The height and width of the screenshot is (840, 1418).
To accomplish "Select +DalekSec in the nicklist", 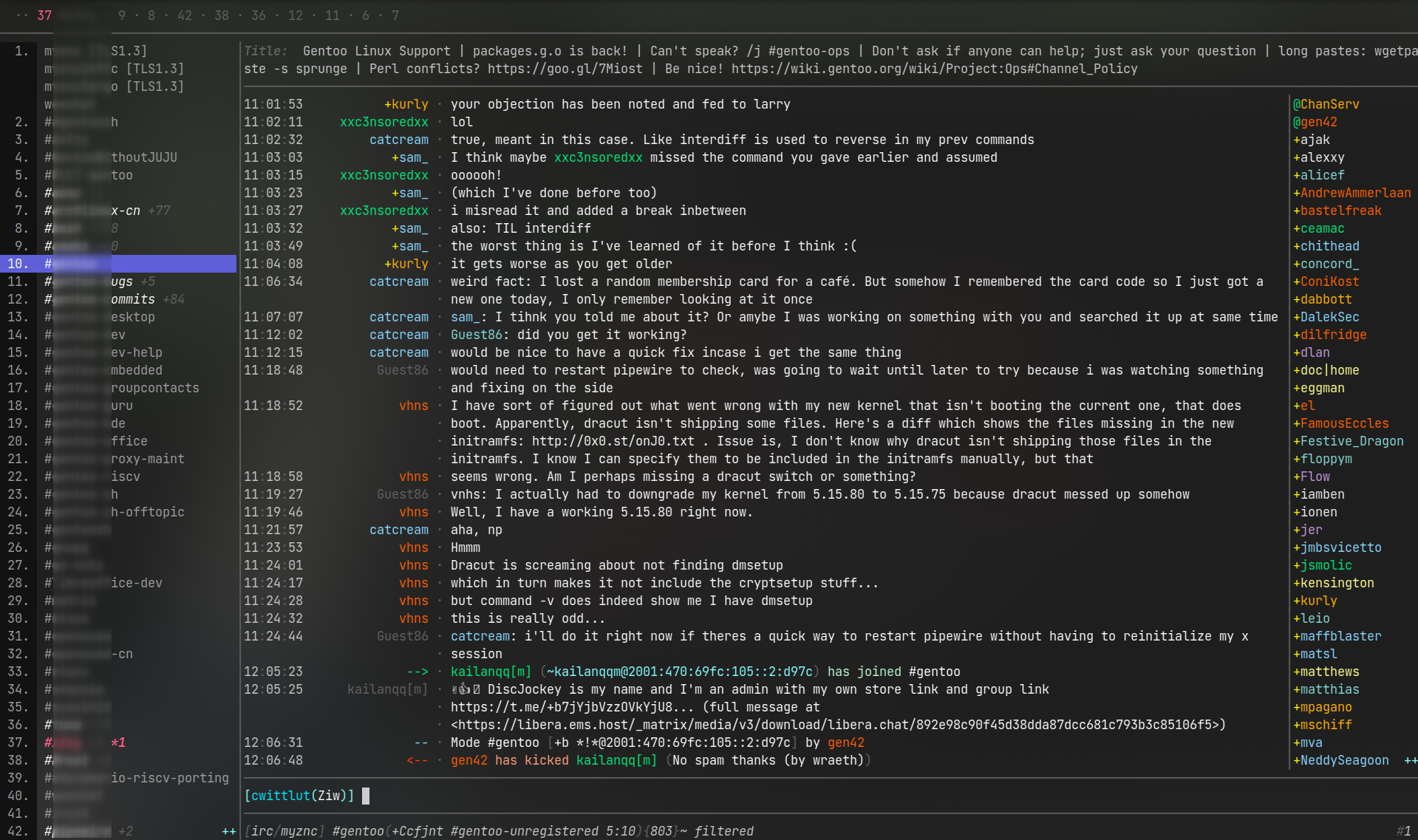I will click(x=1326, y=317).
